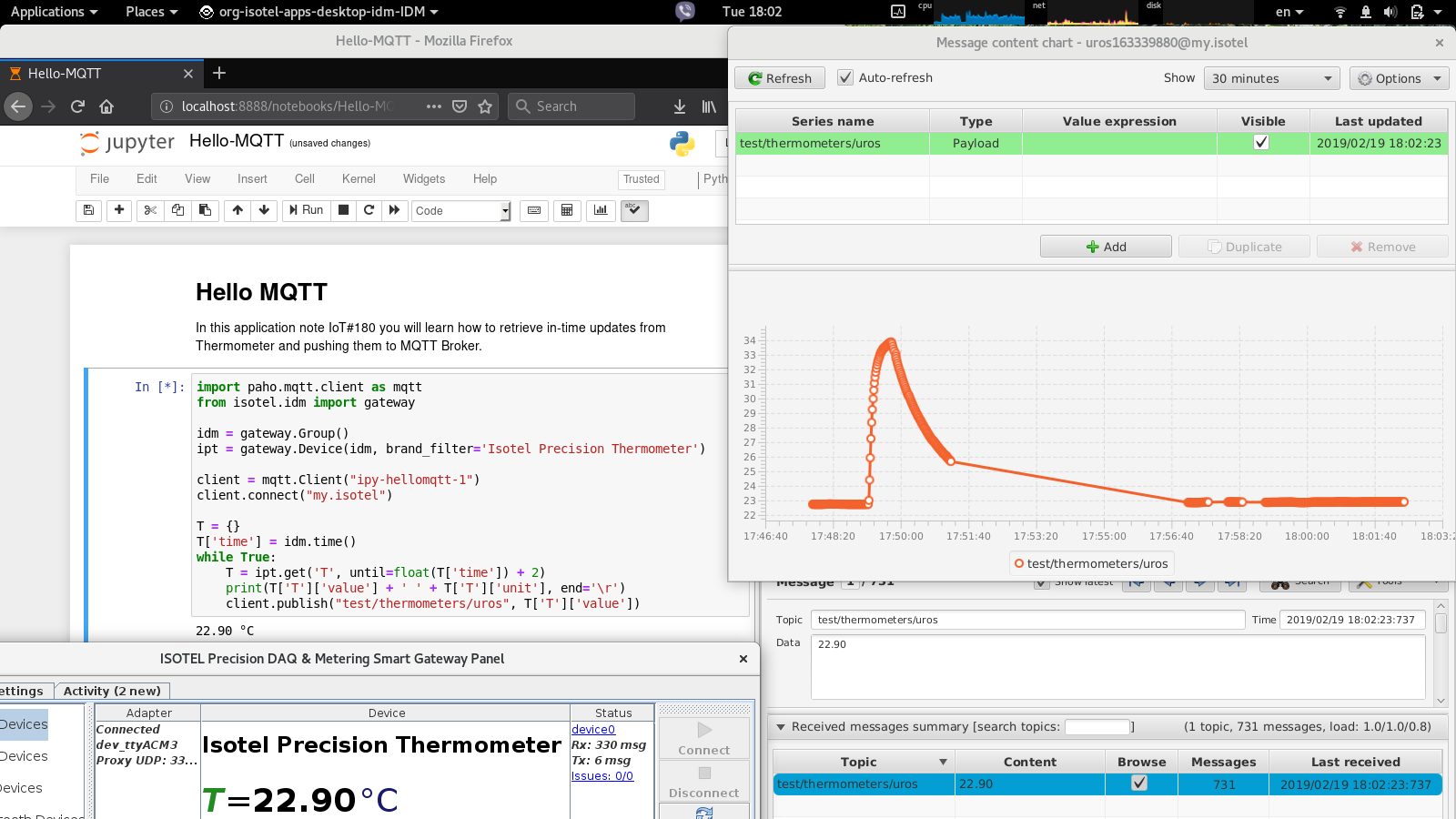Screen dimensions: 1456x819
Task: Open the Places menu in top bar
Action: pyautogui.click(x=151, y=12)
